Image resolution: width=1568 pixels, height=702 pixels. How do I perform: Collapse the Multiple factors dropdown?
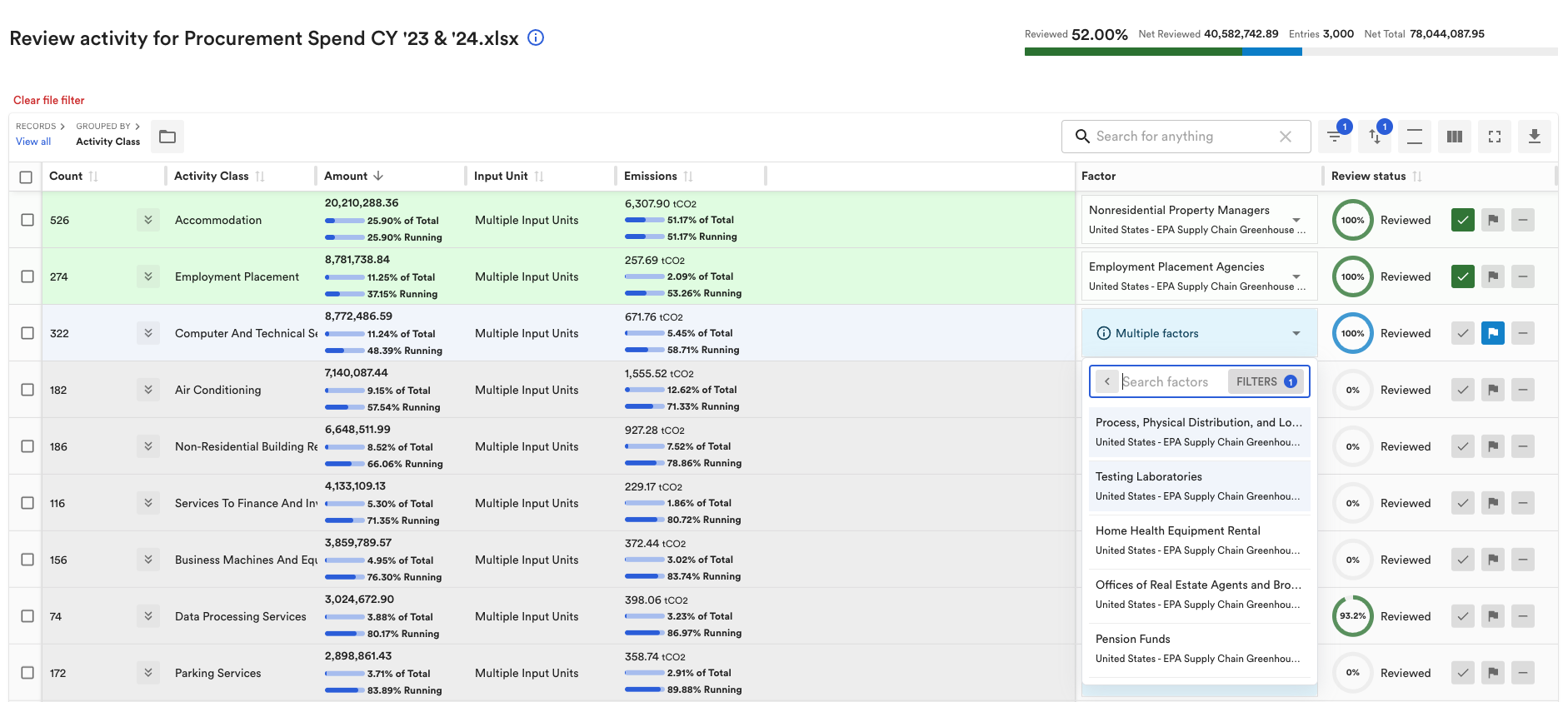[1199, 333]
